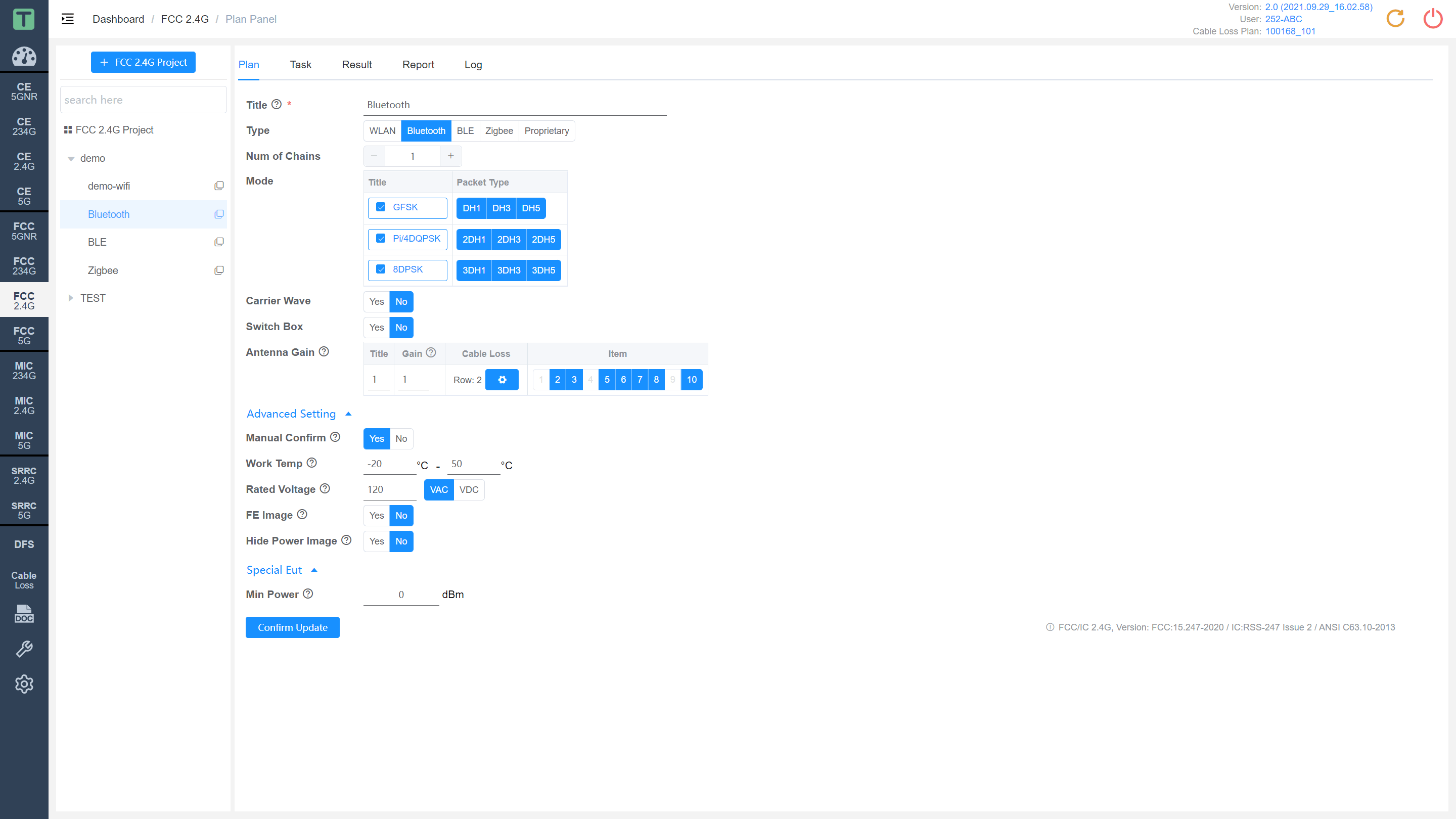Click Rated Voltage help icon
1456x819 pixels.
pos(325,489)
